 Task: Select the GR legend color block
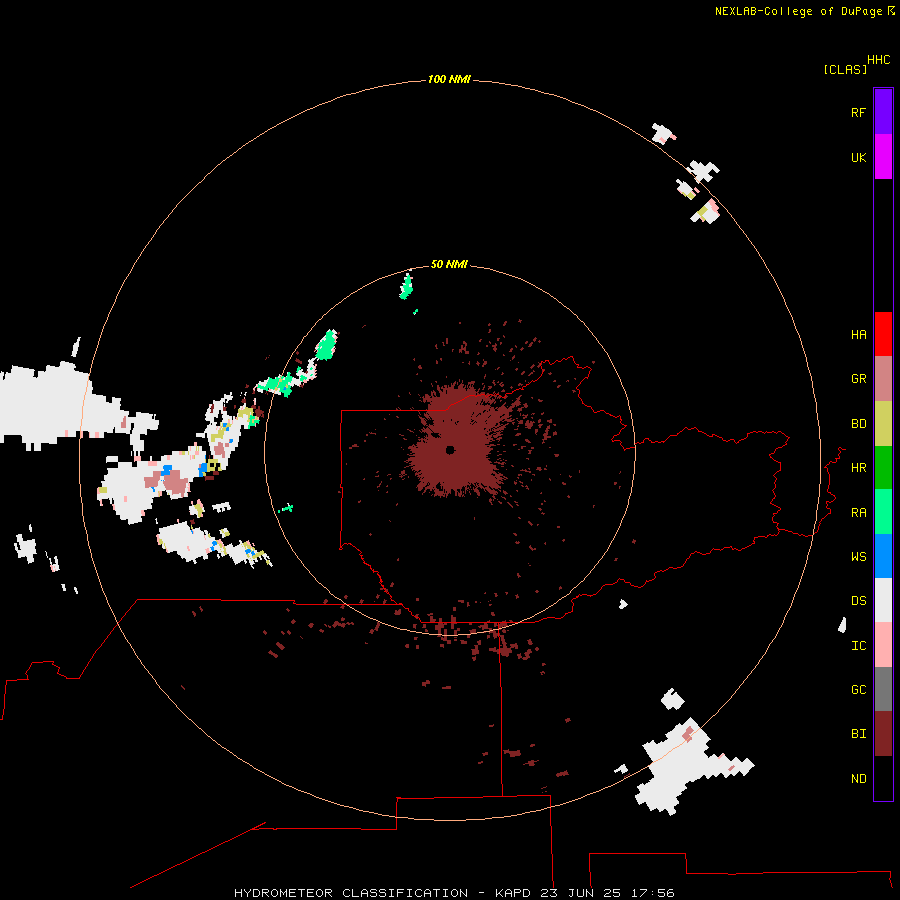pos(883,379)
